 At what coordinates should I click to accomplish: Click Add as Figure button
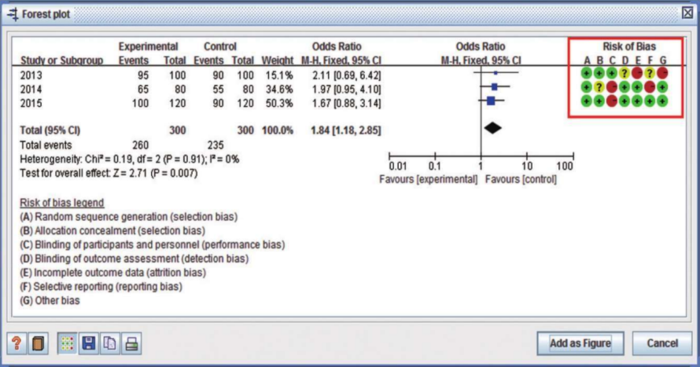pos(580,343)
